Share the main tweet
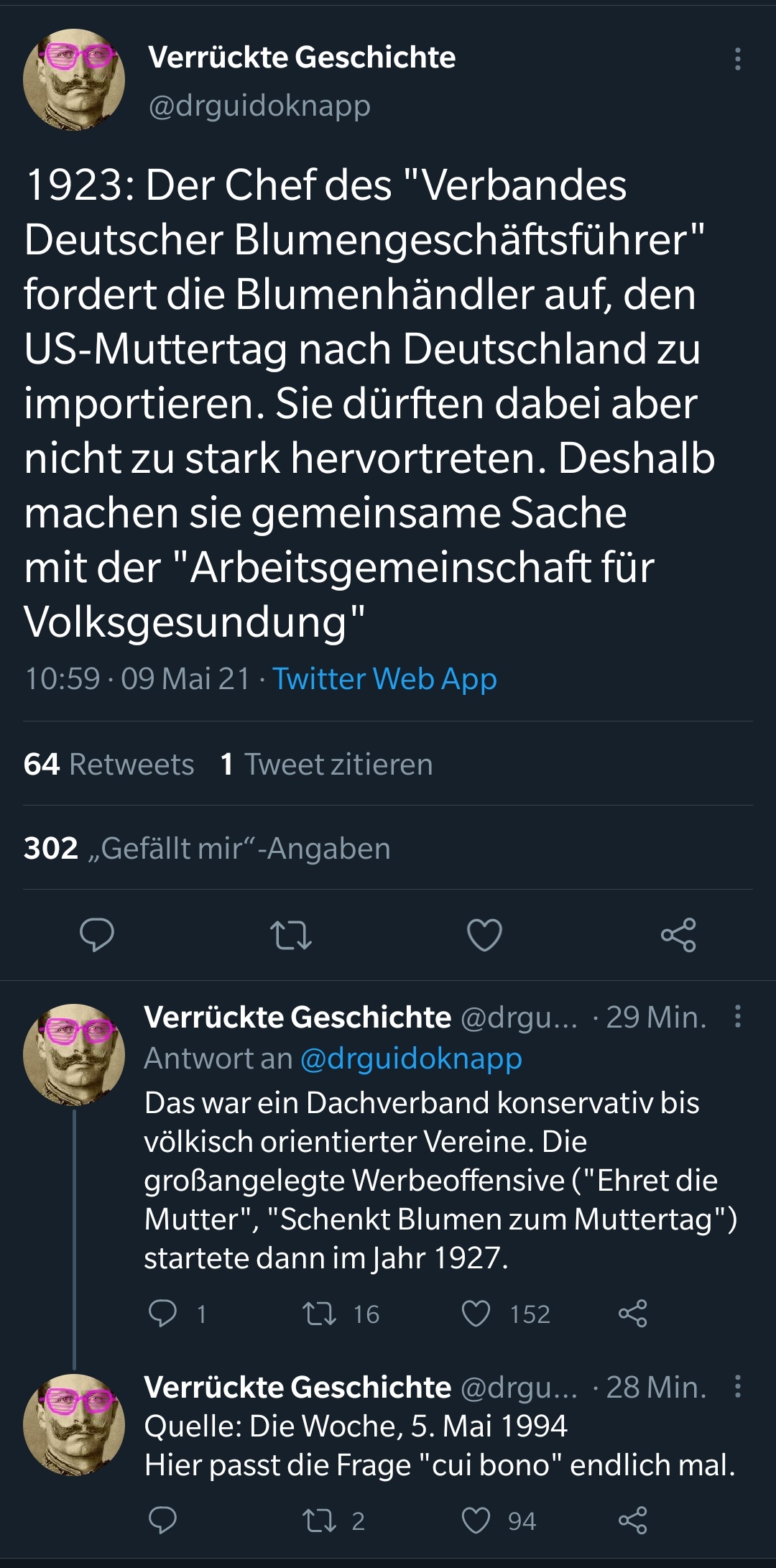The height and width of the screenshot is (1568, 776). coord(678,935)
